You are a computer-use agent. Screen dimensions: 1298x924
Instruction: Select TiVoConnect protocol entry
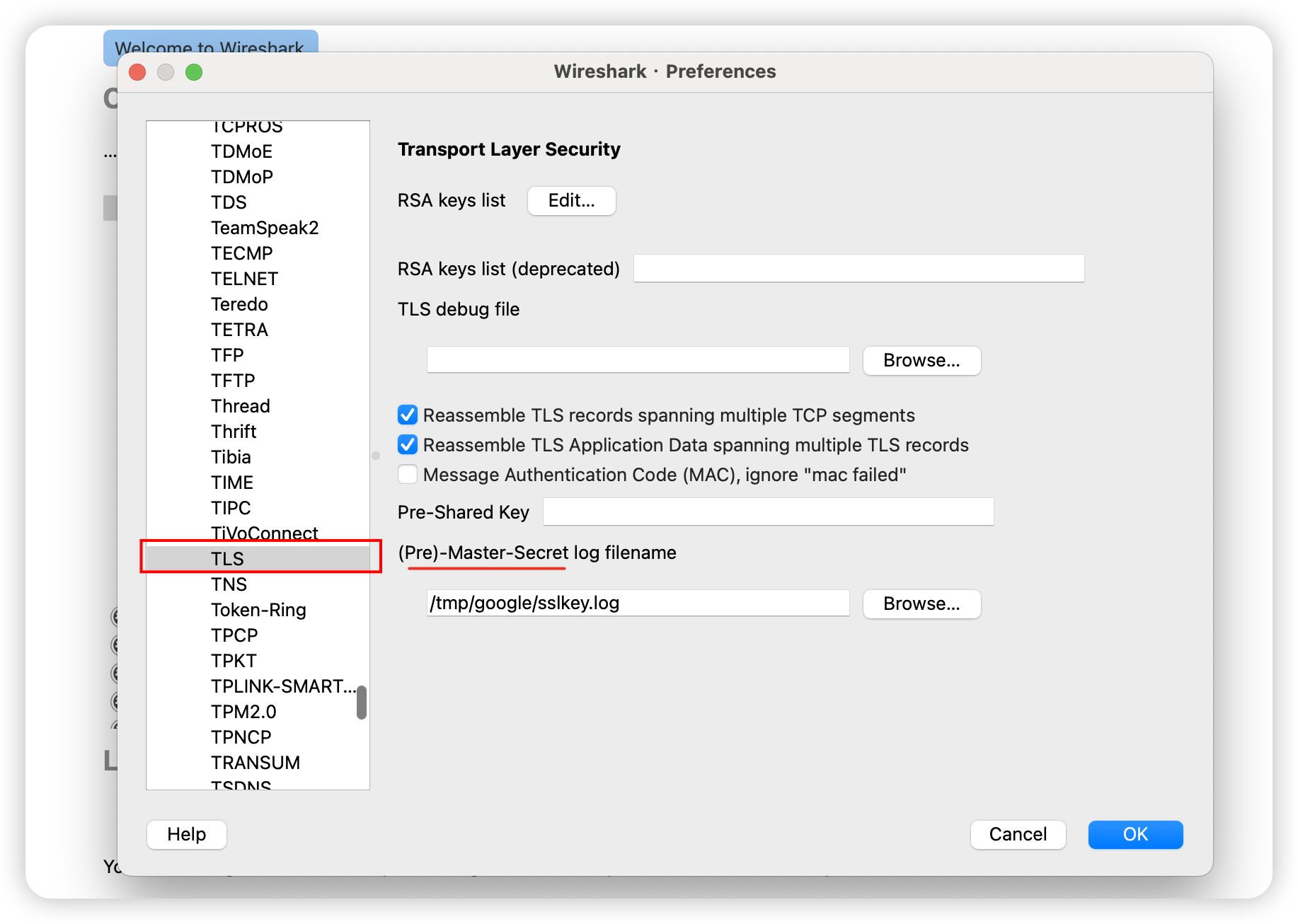pyautogui.click(x=258, y=533)
